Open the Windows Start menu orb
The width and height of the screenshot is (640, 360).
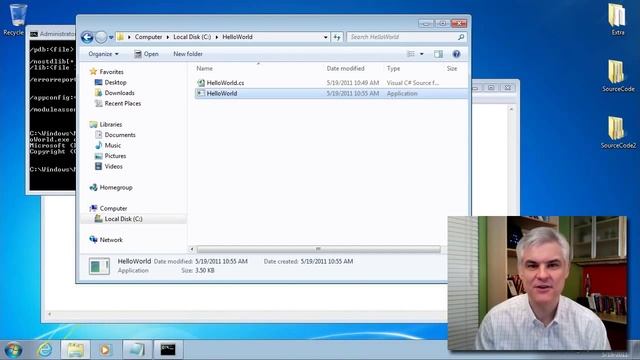click(x=13, y=350)
